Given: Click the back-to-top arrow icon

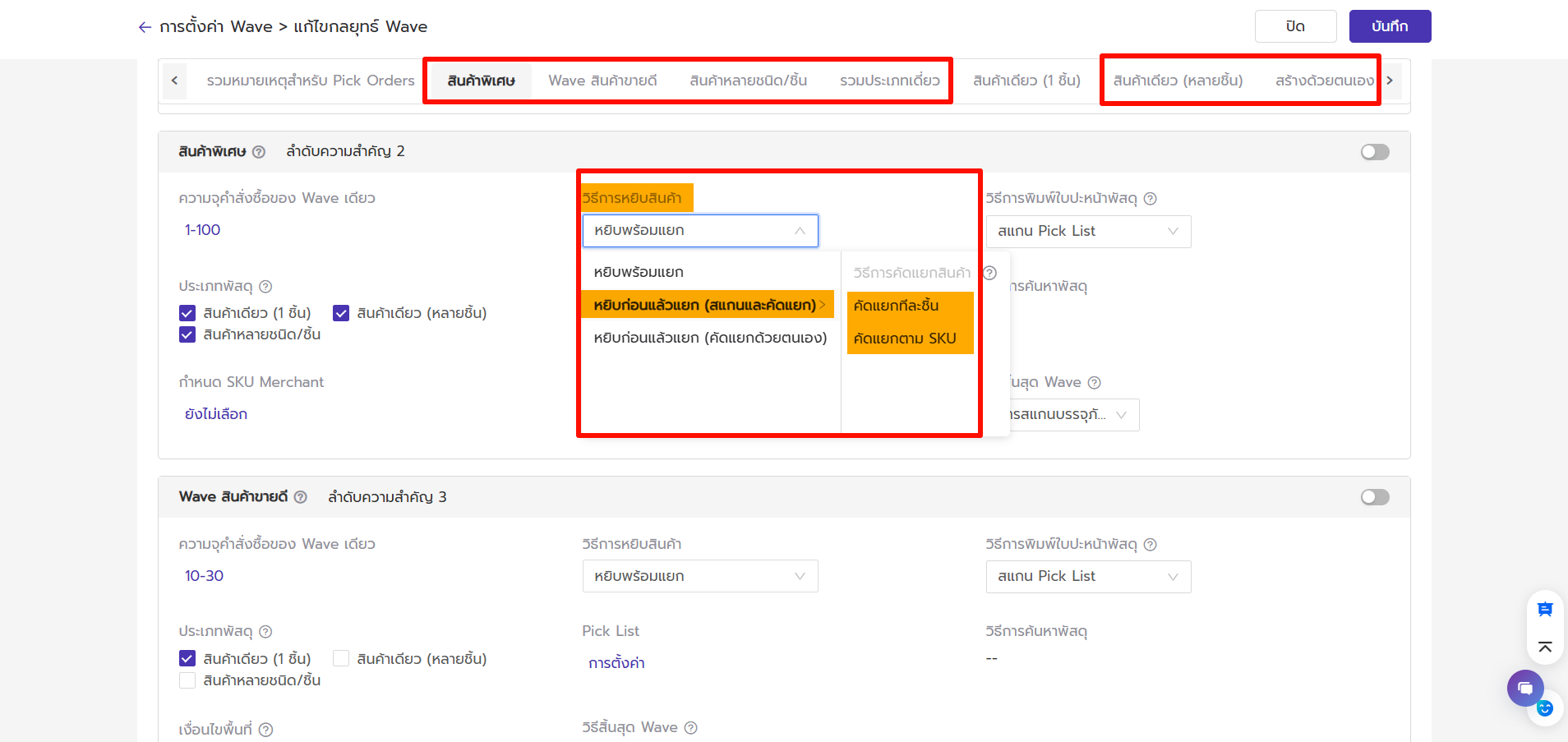Looking at the screenshot, I should (1545, 648).
